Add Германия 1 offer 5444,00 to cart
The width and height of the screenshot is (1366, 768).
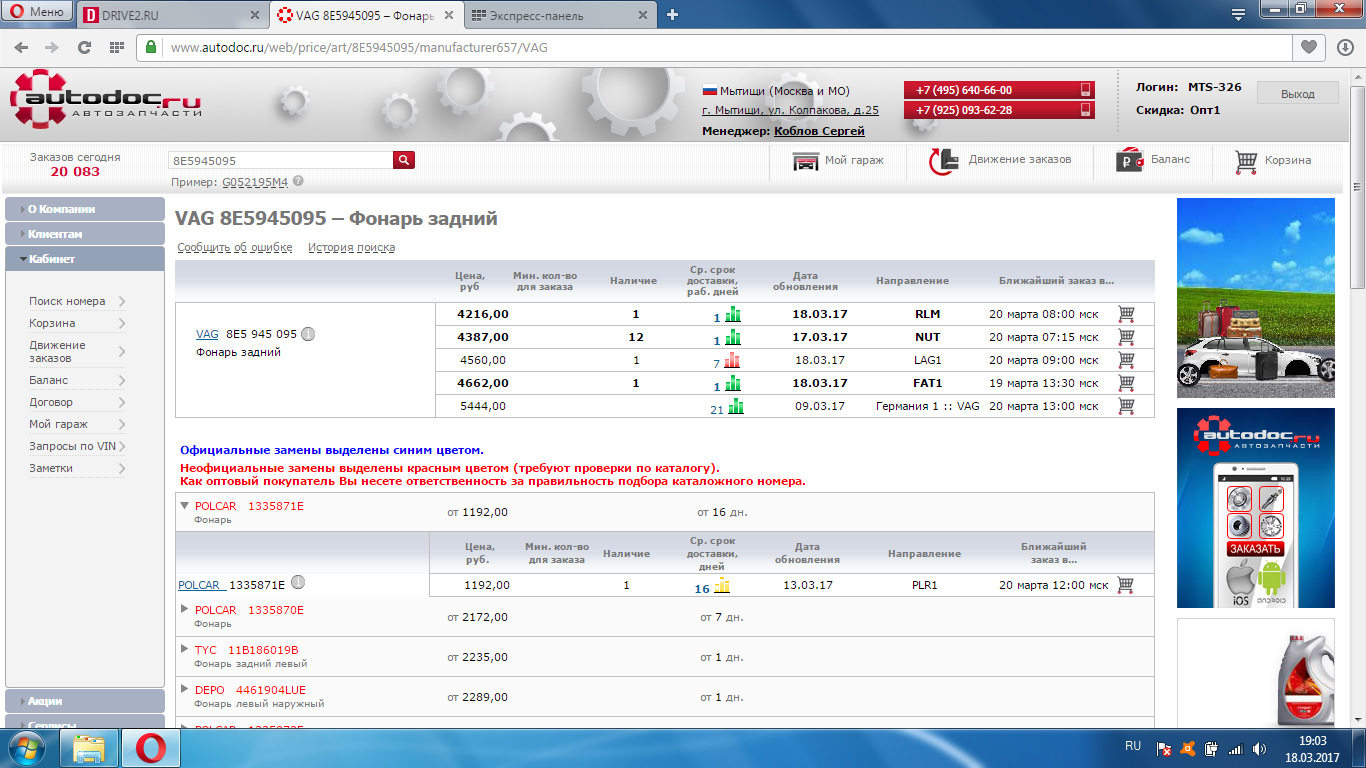1126,405
